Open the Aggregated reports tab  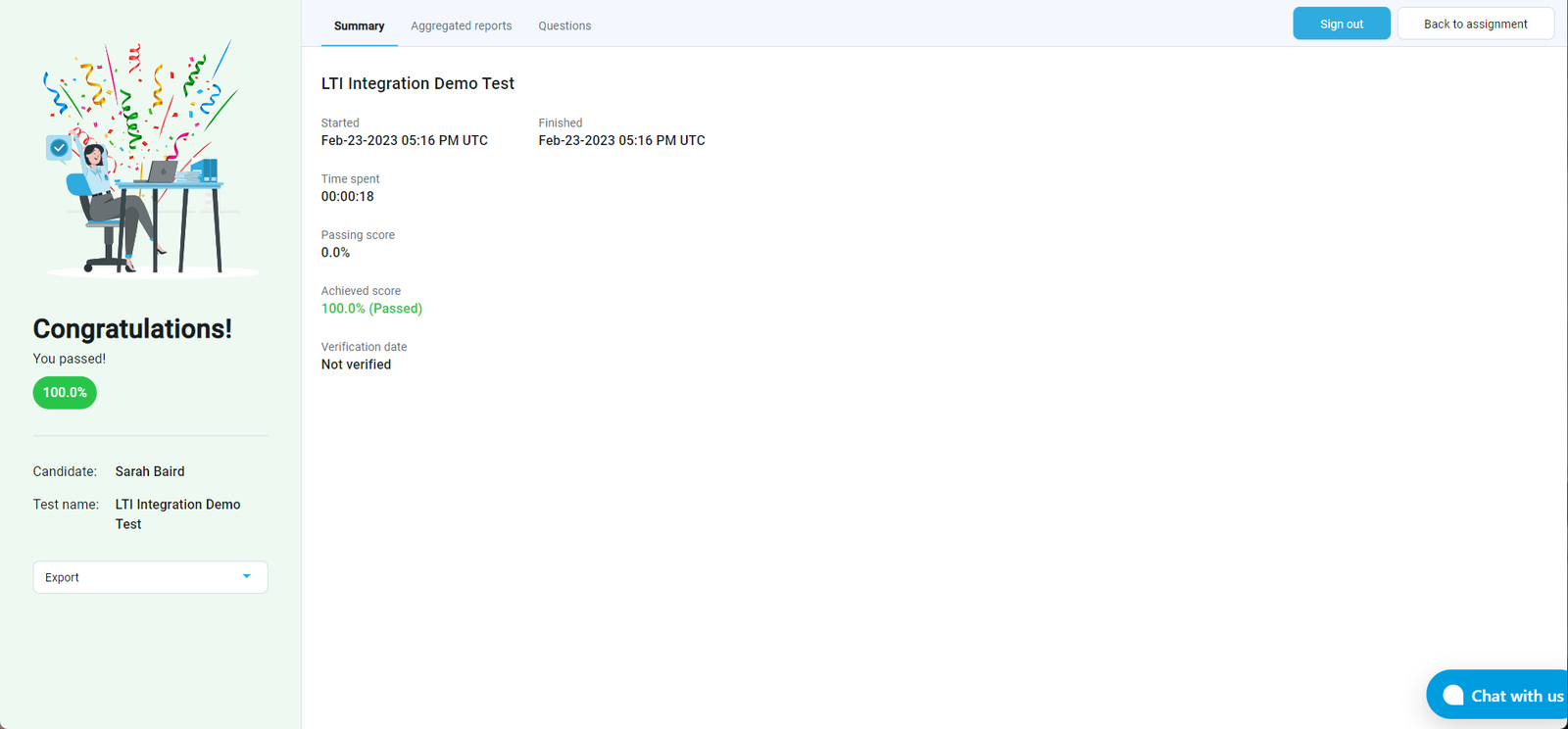[x=461, y=25]
